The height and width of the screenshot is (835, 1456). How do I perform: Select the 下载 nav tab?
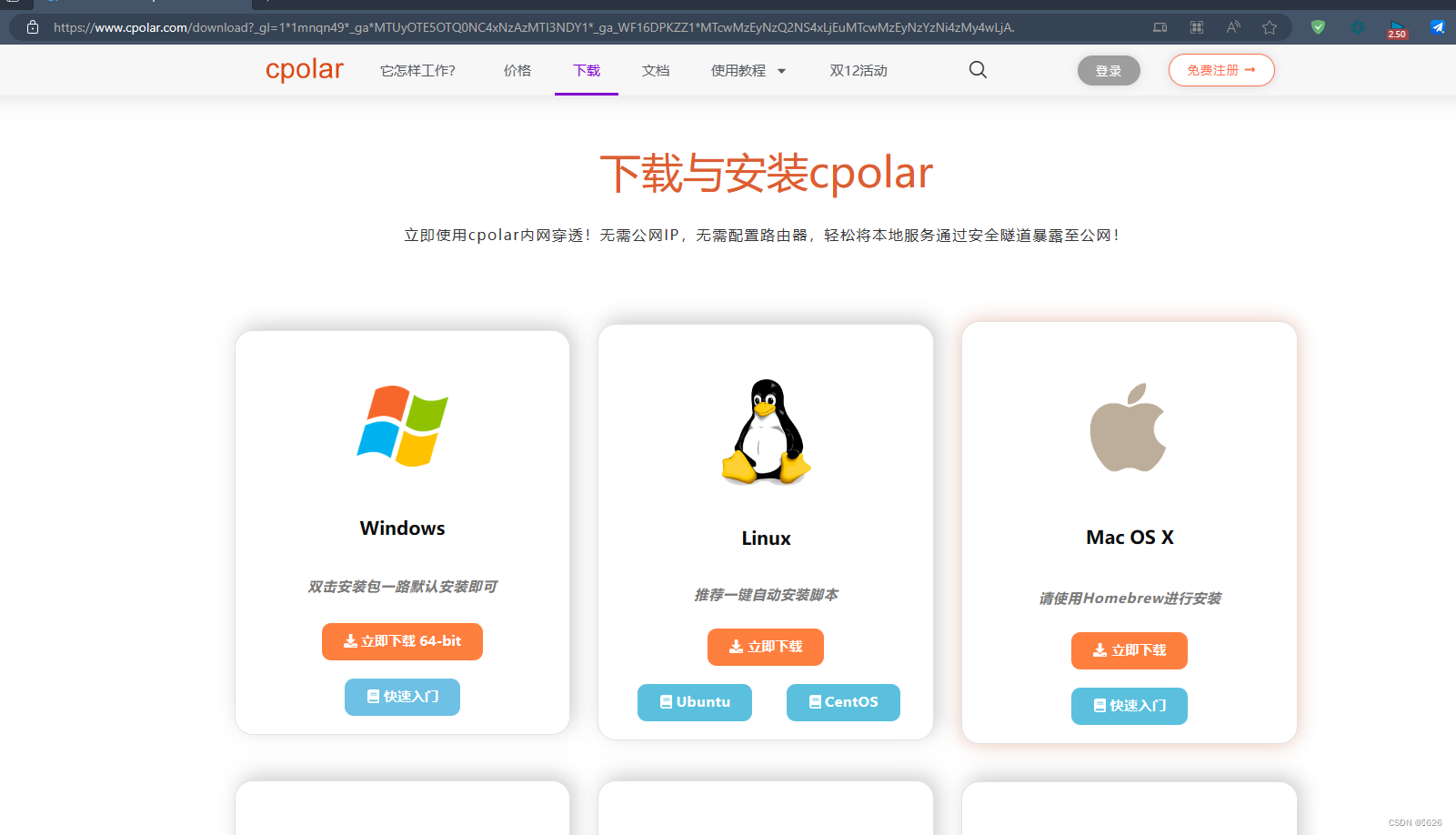click(x=587, y=71)
